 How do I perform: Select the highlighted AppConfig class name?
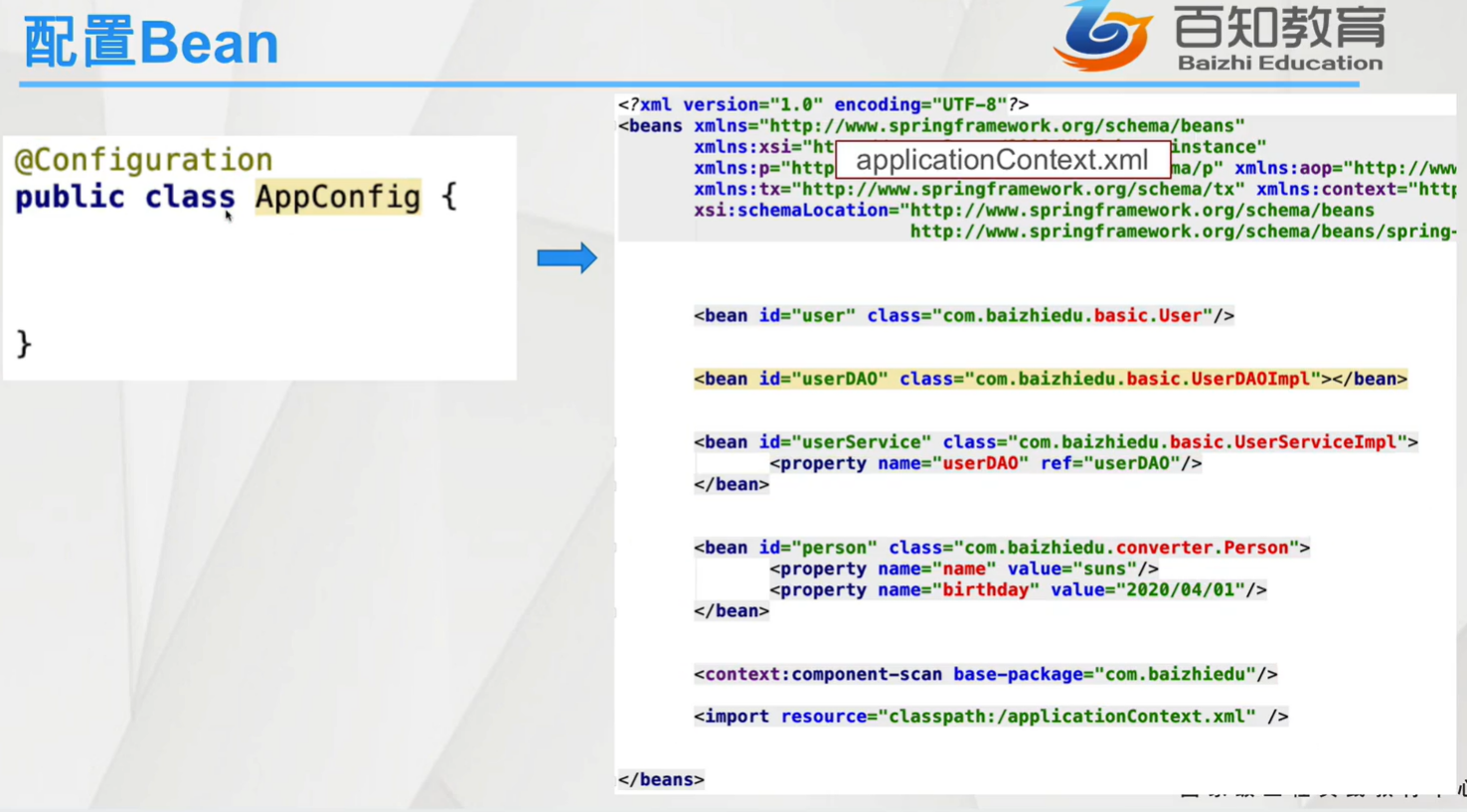click(x=338, y=197)
